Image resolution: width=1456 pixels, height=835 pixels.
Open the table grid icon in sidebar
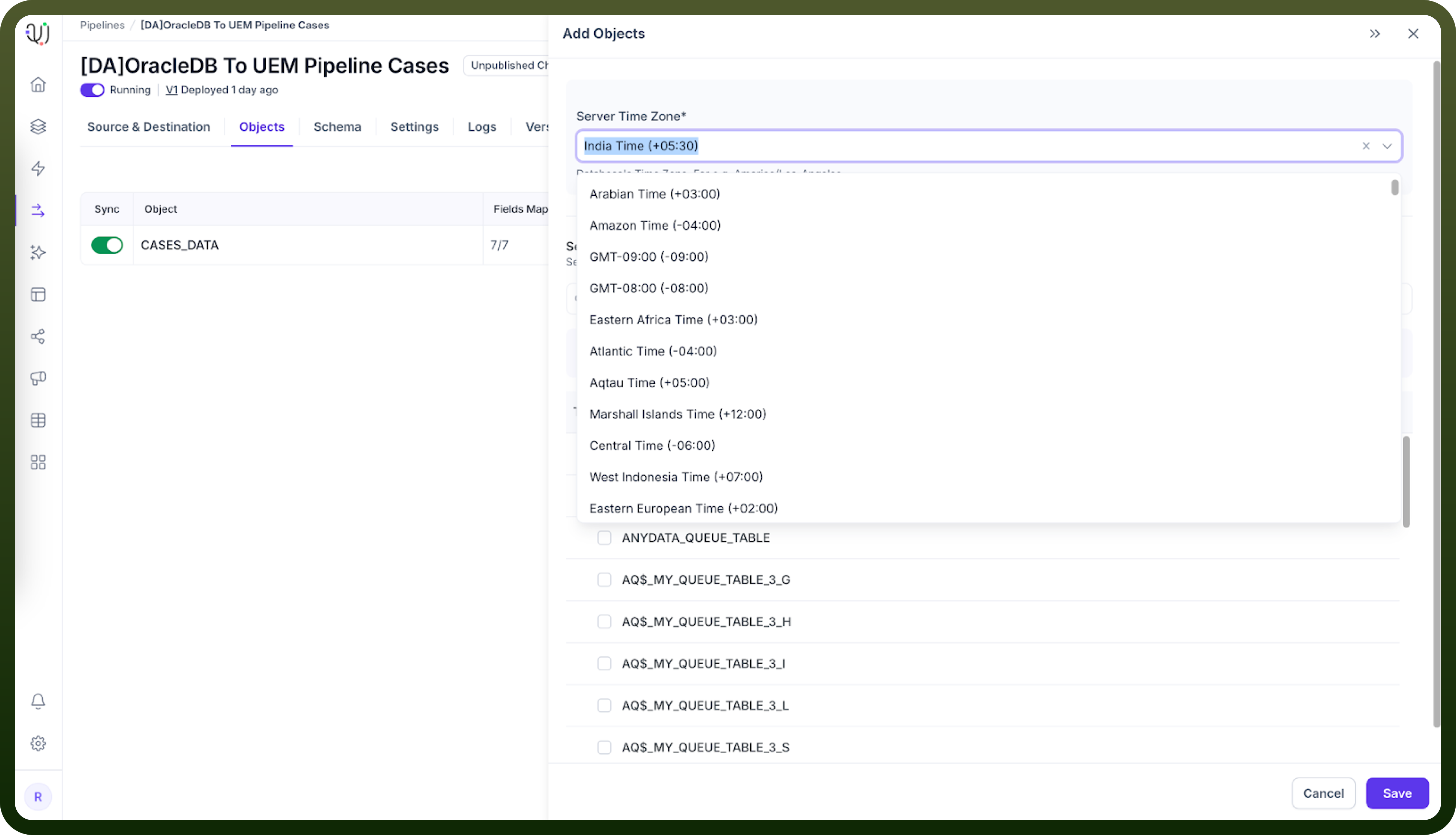[38, 420]
